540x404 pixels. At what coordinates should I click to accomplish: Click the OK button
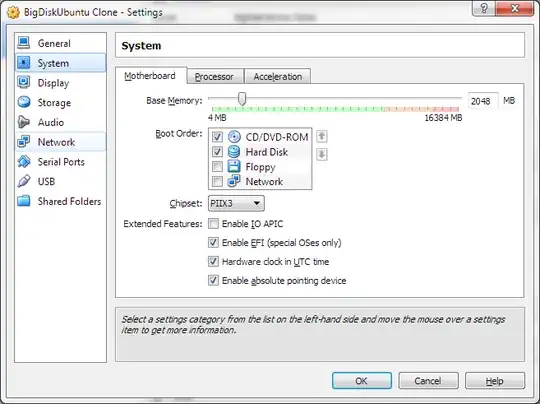pyautogui.click(x=362, y=381)
